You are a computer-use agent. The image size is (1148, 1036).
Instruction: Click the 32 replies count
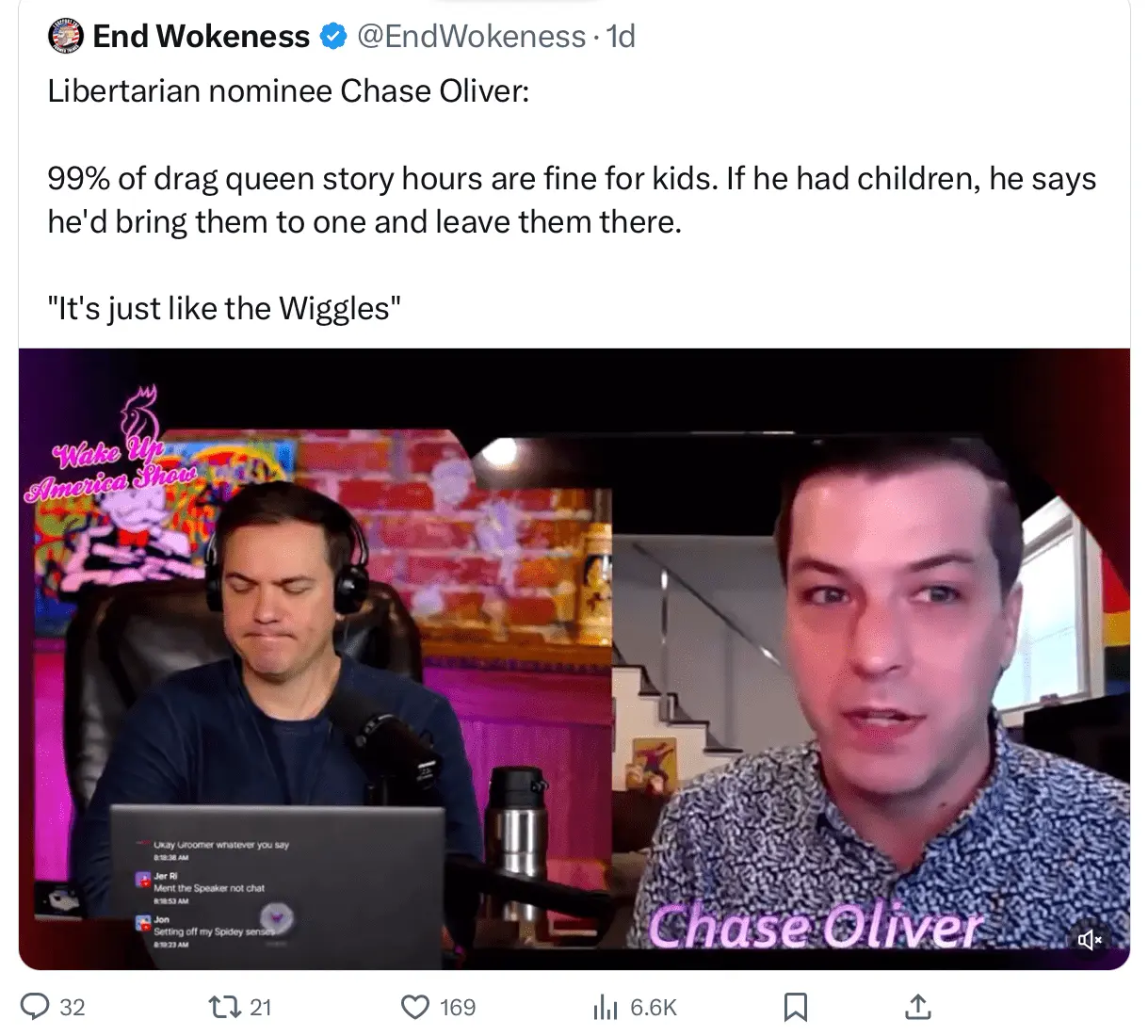coord(73,1008)
